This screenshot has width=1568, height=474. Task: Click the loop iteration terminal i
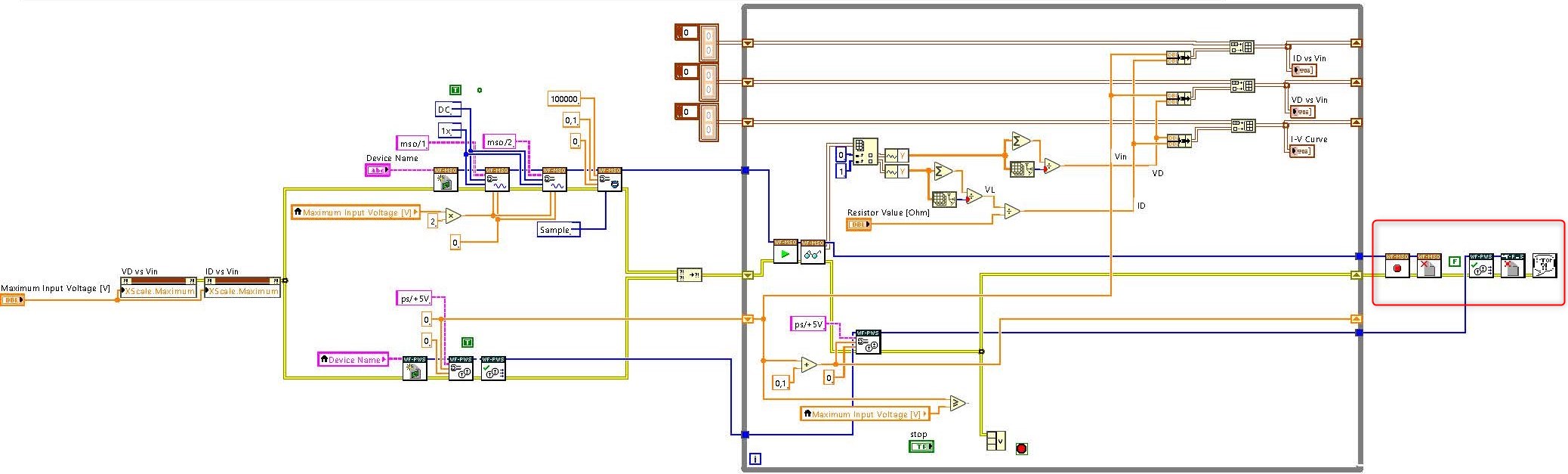pos(755,459)
